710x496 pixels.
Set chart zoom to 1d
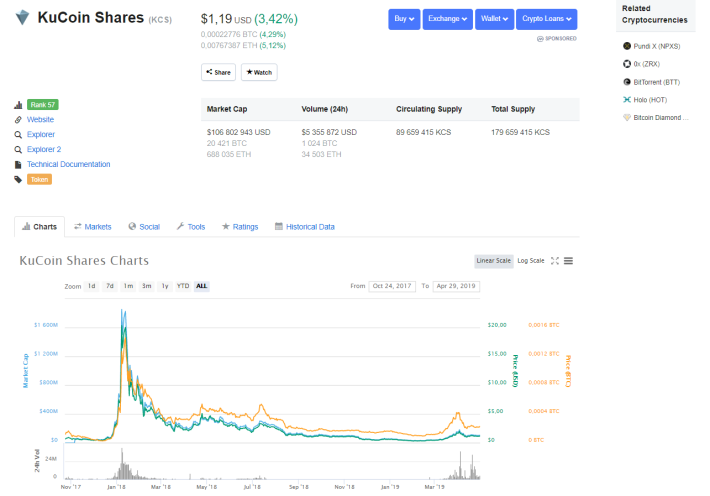pos(91,286)
